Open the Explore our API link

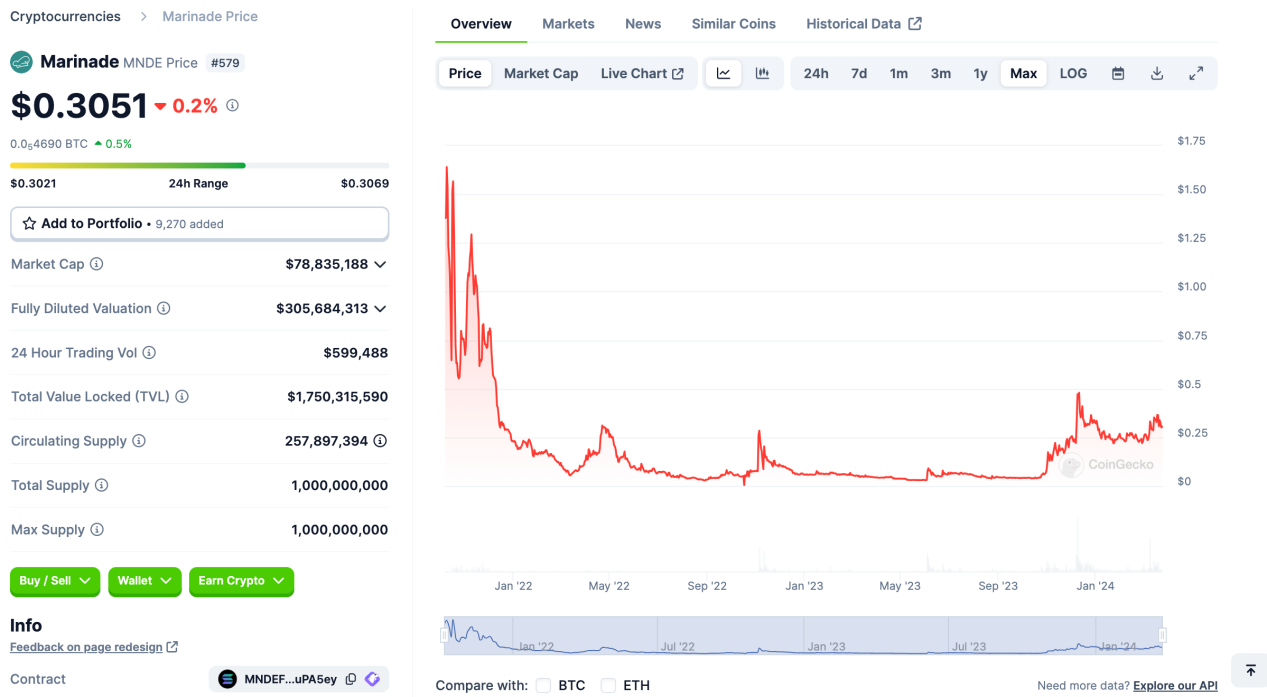[1174, 685]
